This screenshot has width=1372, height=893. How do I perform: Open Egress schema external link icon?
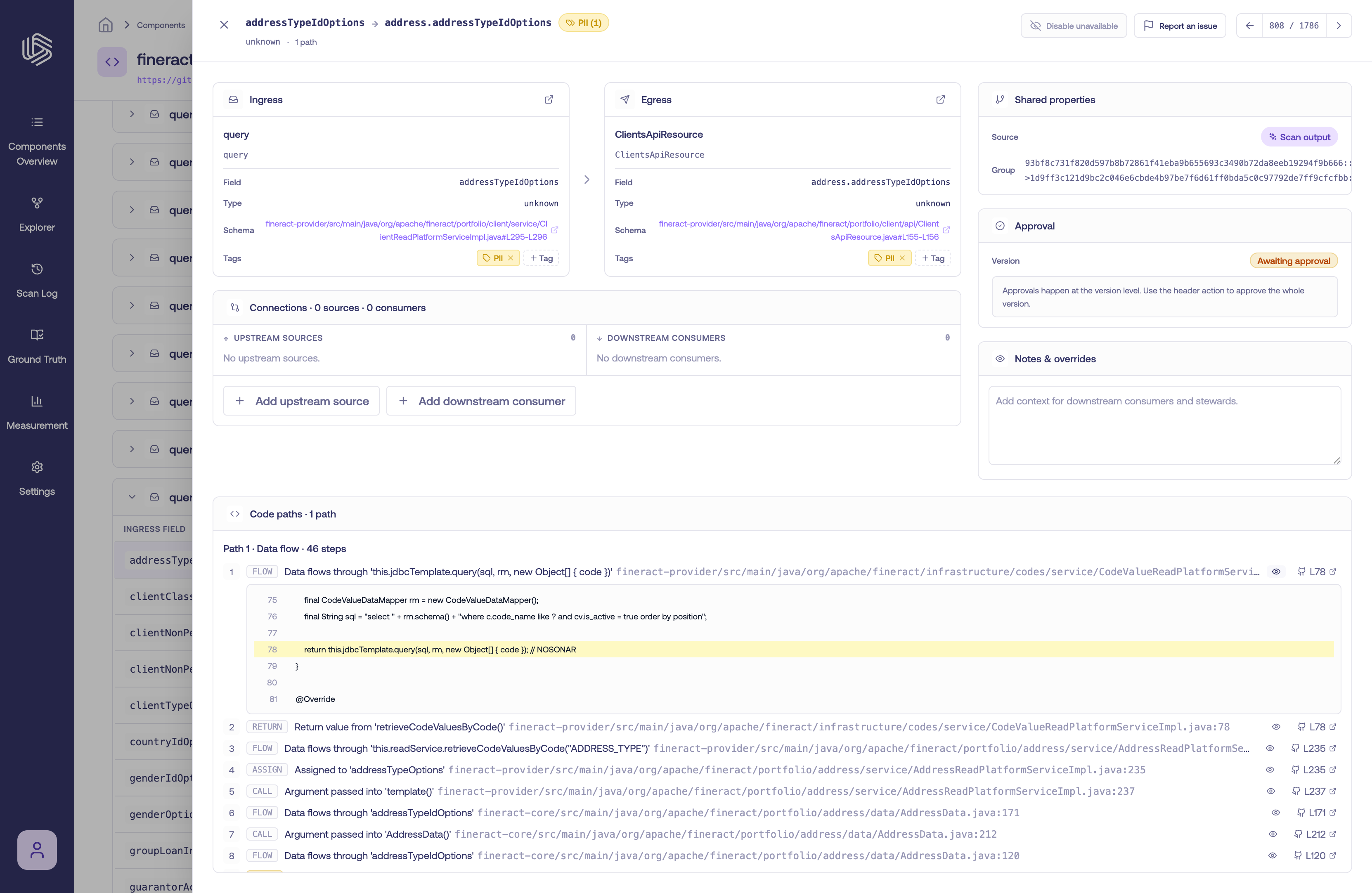tap(946, 230)
